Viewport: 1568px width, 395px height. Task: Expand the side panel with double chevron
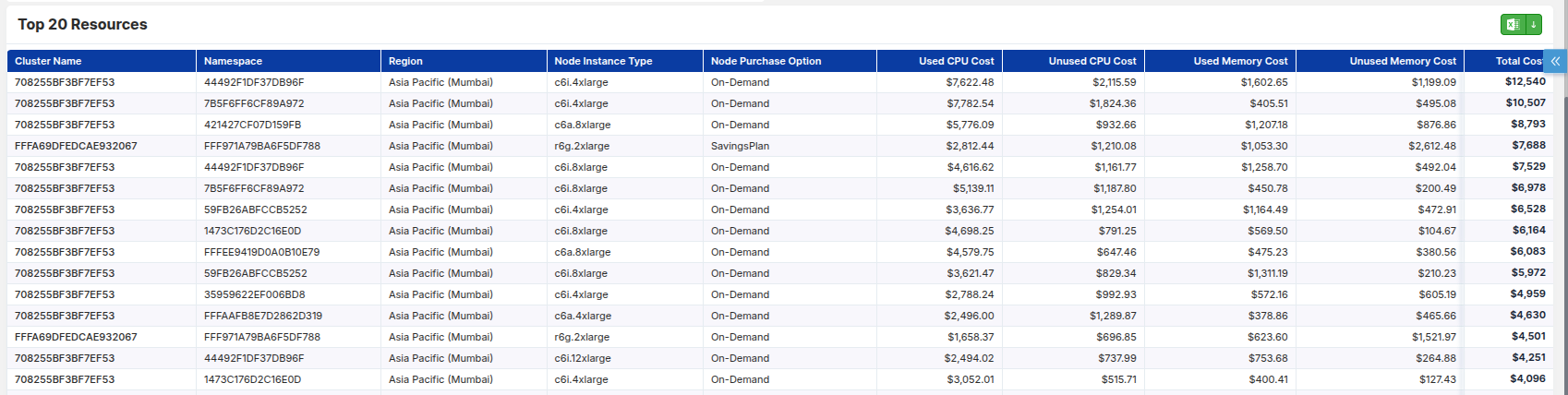click(x=1555, y=61)
